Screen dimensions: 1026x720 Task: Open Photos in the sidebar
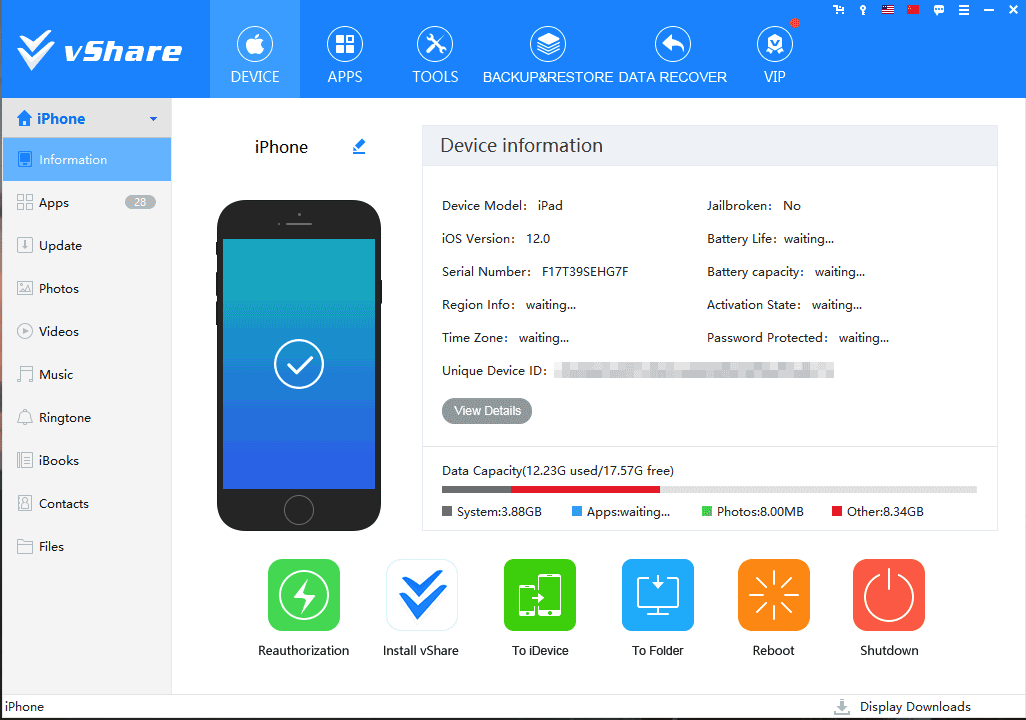(x=87, y=288)
